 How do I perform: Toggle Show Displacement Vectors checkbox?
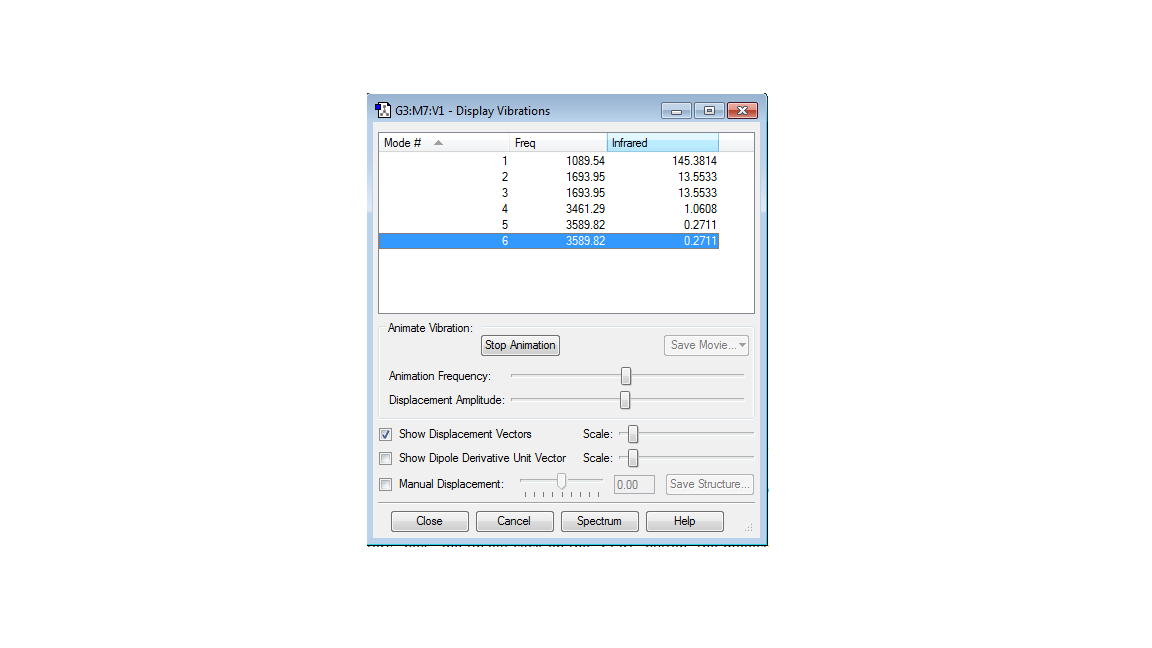coord(386,434)
